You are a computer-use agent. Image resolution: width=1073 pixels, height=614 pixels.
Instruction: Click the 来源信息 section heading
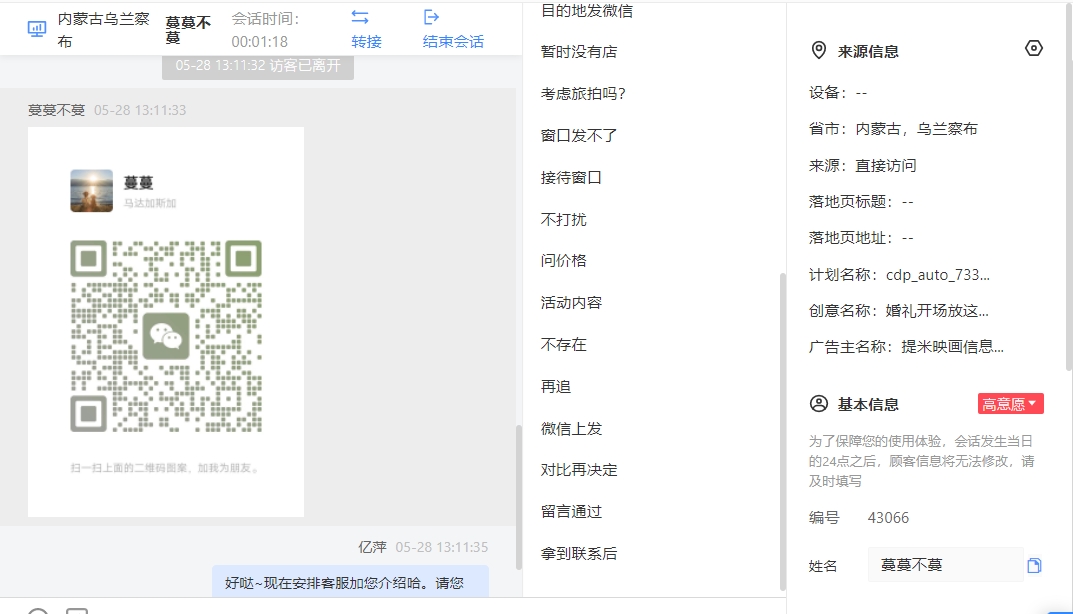click(868, 51)
